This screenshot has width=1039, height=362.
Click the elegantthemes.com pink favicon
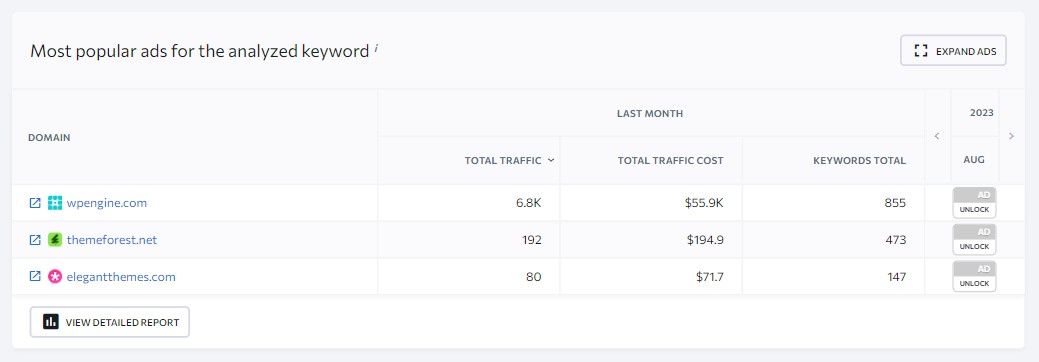[55, 277]
